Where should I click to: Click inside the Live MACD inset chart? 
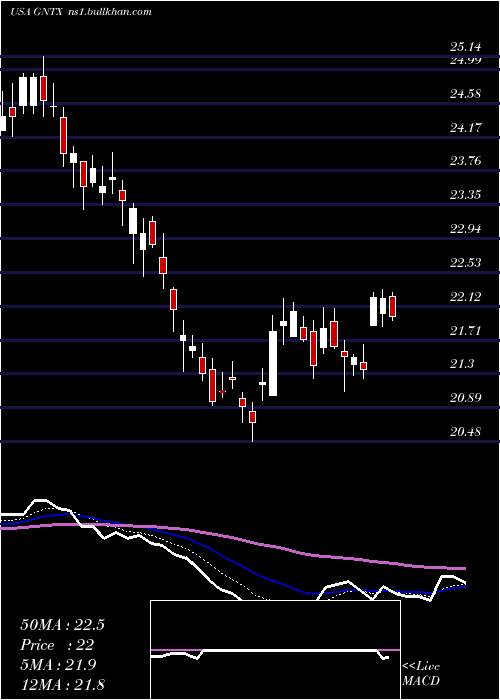click(275, 650)
